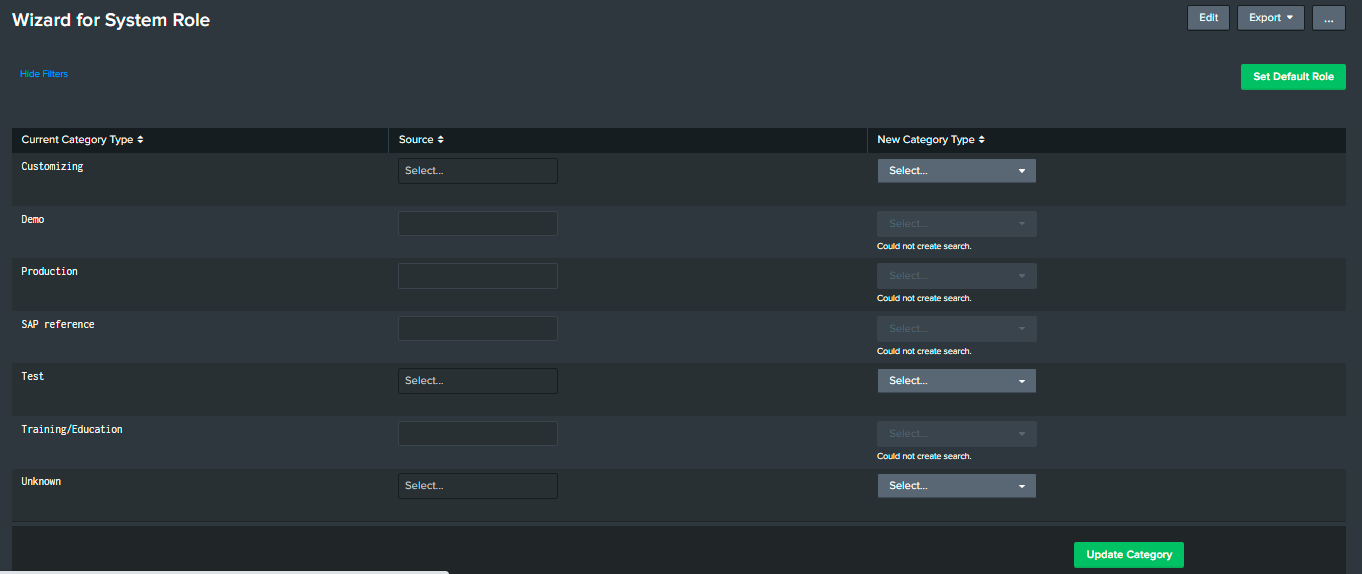Click Source input for Training/Education row
Screen dimensions: 1362x574
[477, 433]
